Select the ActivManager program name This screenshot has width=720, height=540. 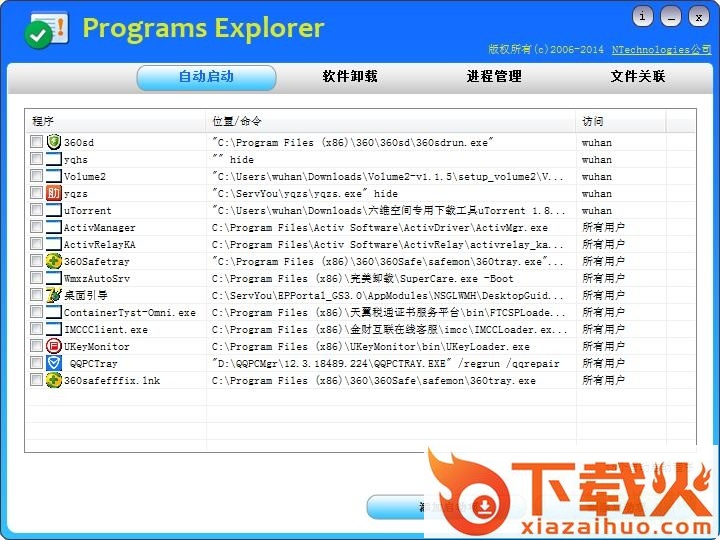click(x=100, y=227)
